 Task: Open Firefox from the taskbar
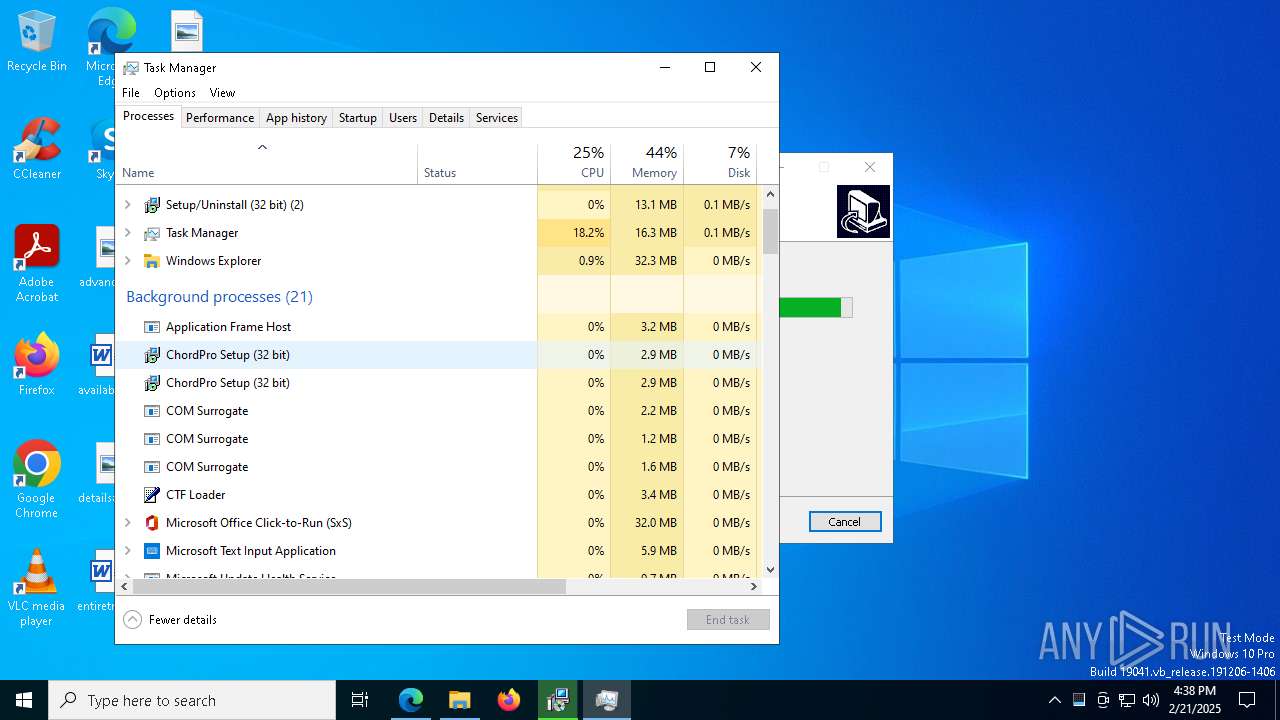click(508, 700)
